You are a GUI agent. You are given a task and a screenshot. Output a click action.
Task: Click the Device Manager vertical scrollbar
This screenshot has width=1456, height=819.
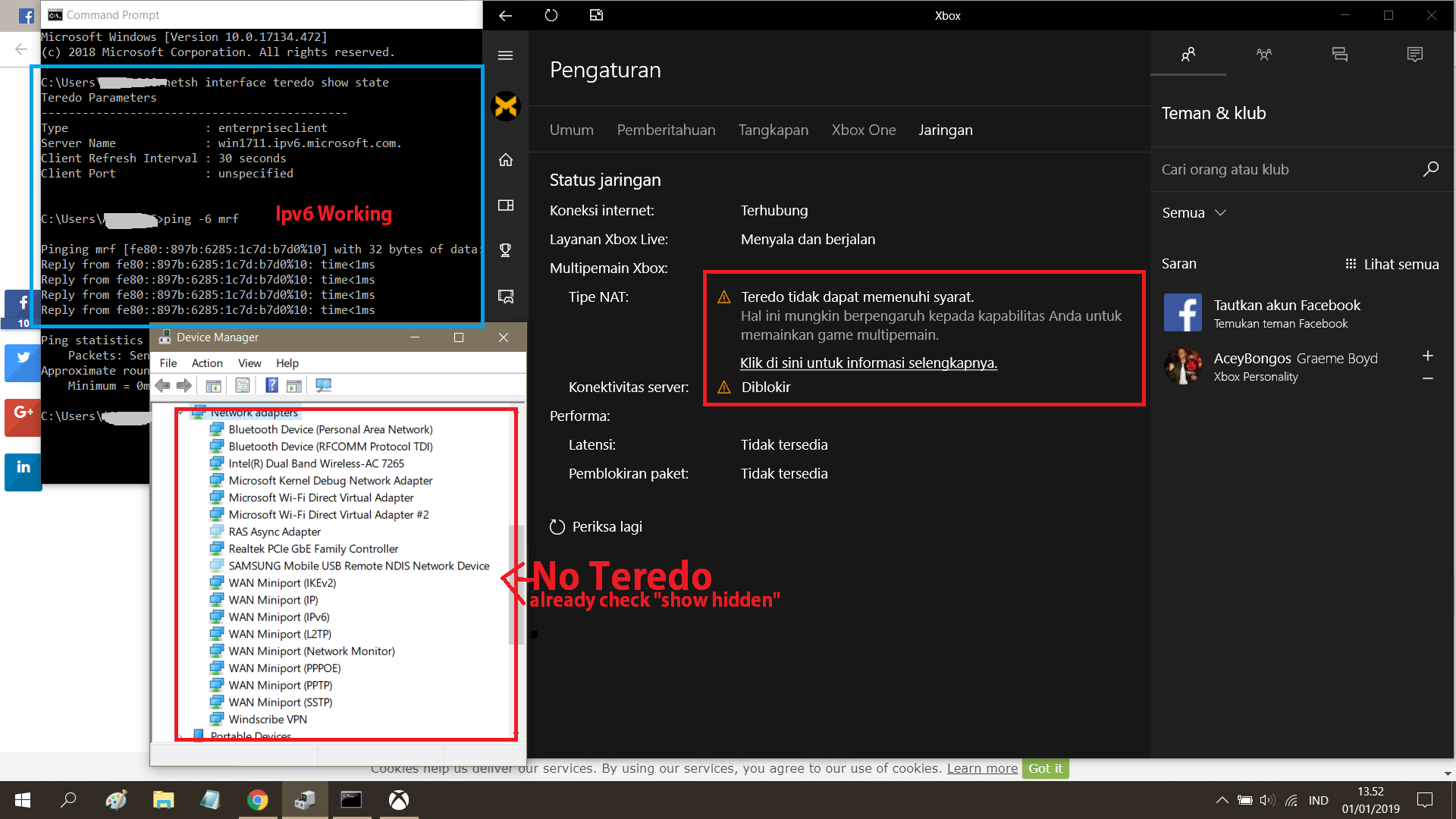tap(516, 584)
